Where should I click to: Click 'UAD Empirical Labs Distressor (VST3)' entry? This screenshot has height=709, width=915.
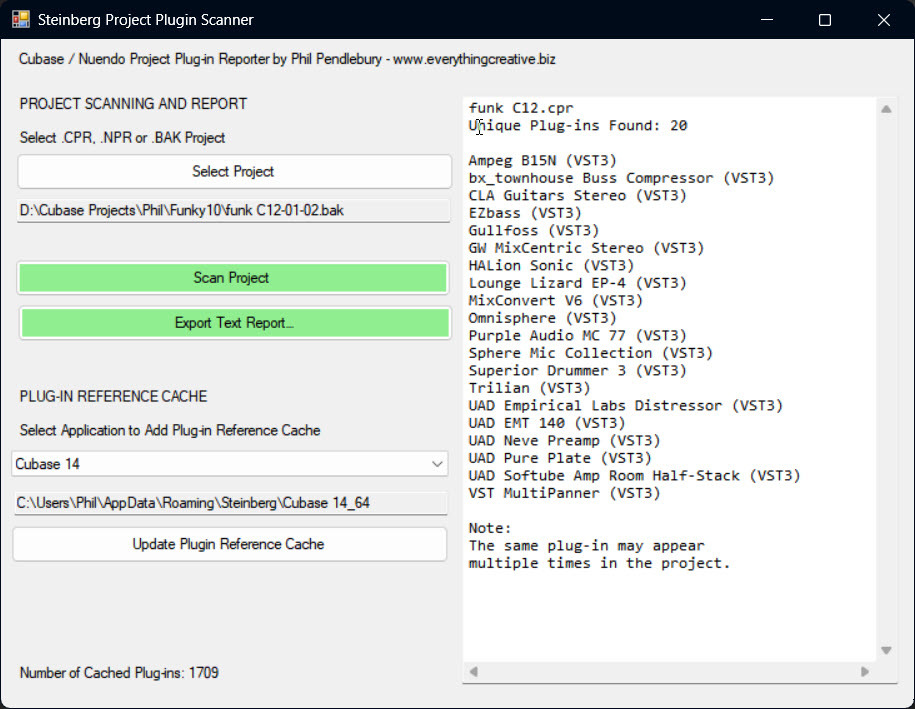click(x=626, y=406)
